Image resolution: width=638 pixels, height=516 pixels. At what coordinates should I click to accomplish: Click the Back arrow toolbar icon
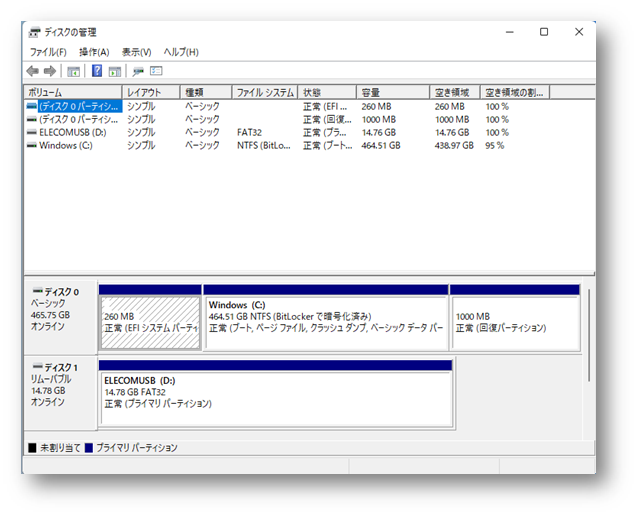point(33,71)
